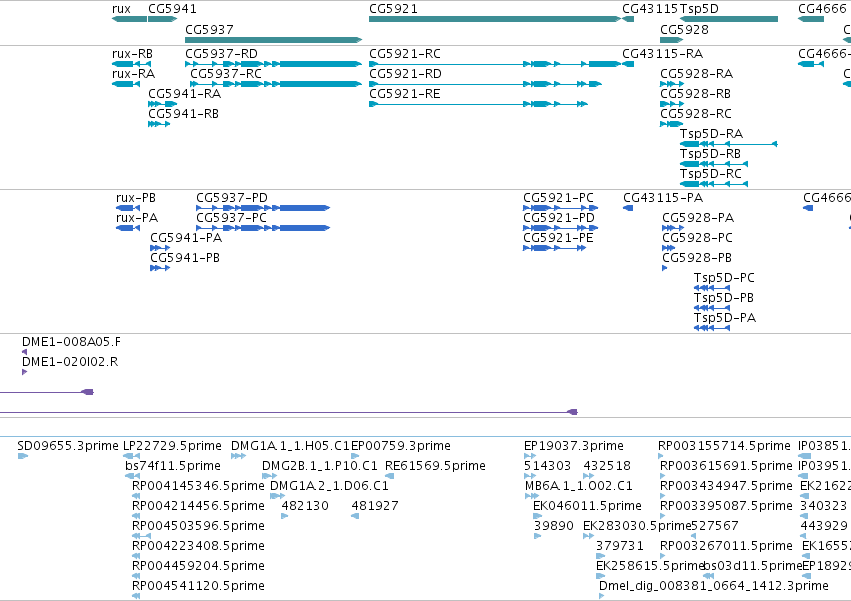This screenshot has height=601, width=851.
Task: Click protein CG5921-PD
Action: [561, 228]
